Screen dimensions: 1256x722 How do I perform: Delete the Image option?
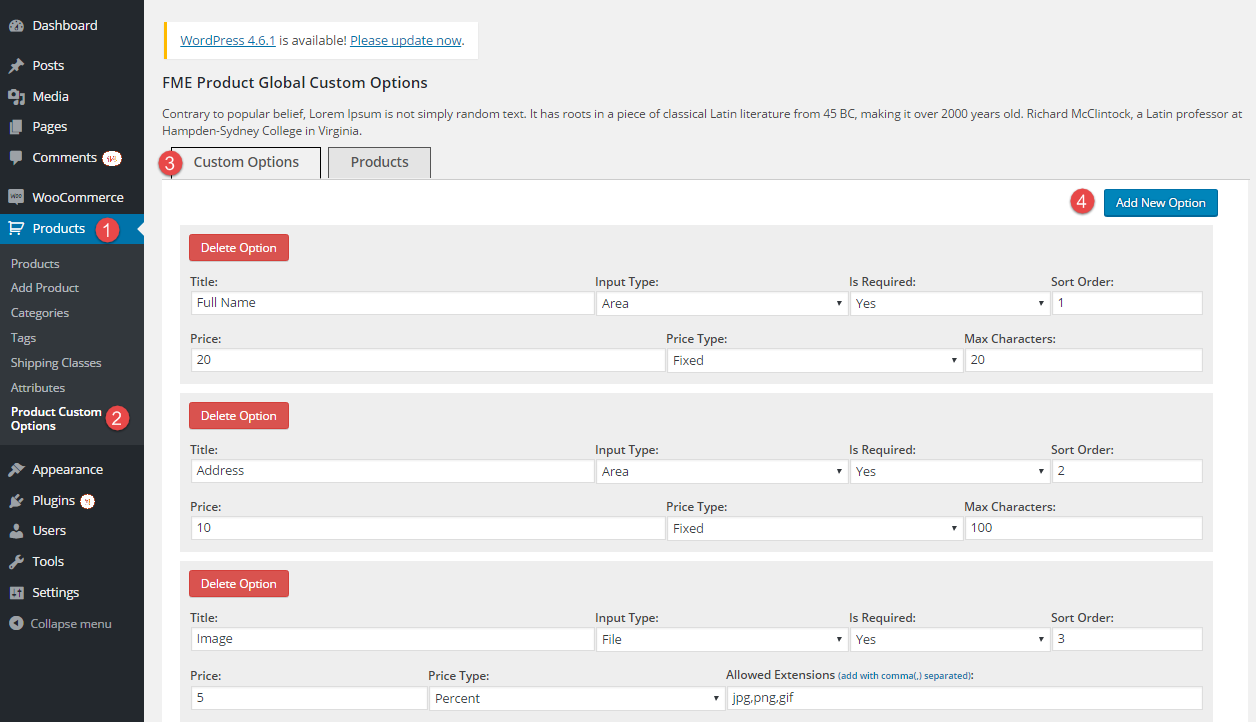coord(239,584)
